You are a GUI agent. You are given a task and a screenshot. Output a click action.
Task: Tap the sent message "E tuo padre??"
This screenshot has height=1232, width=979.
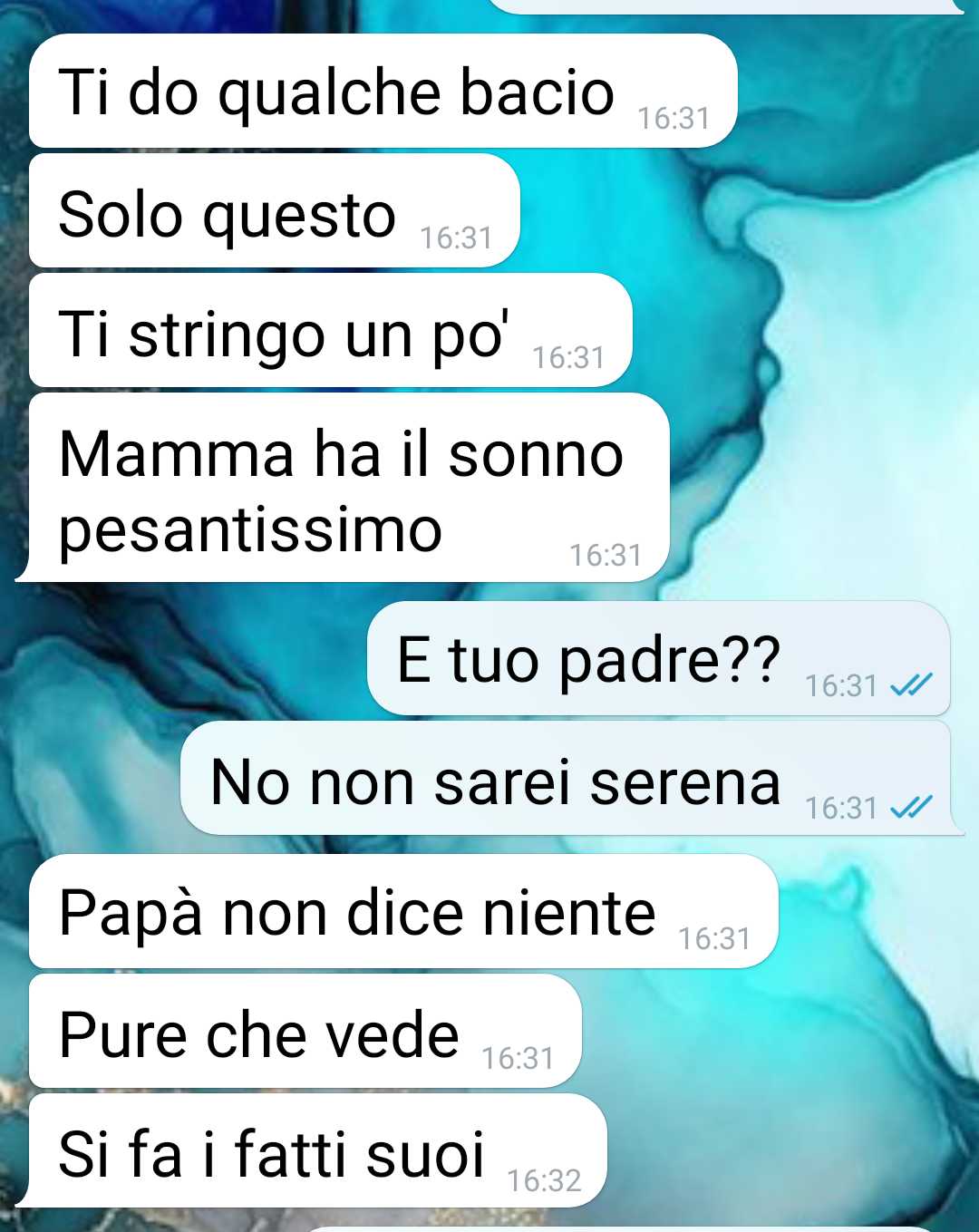659,659
